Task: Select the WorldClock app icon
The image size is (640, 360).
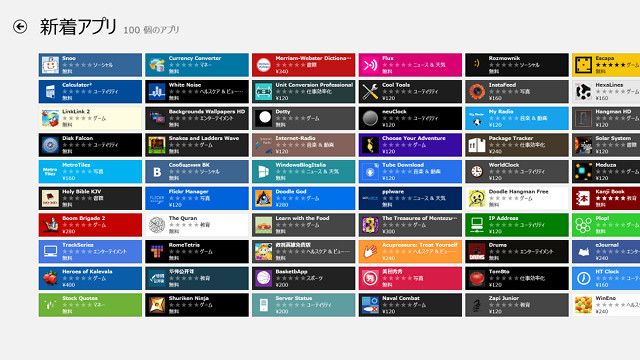Action: [x=477, y=171]
